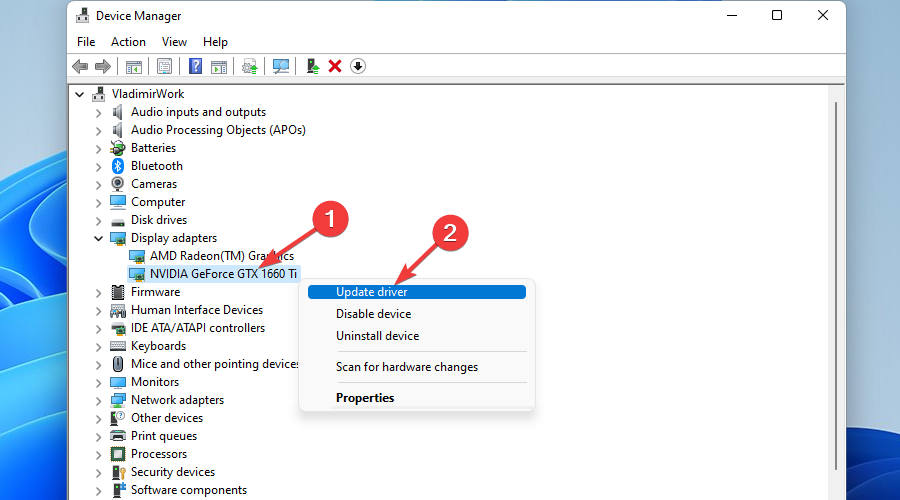Collapse the VladimirWork root node
Screen dimensions: 900x500
[80, 94]
